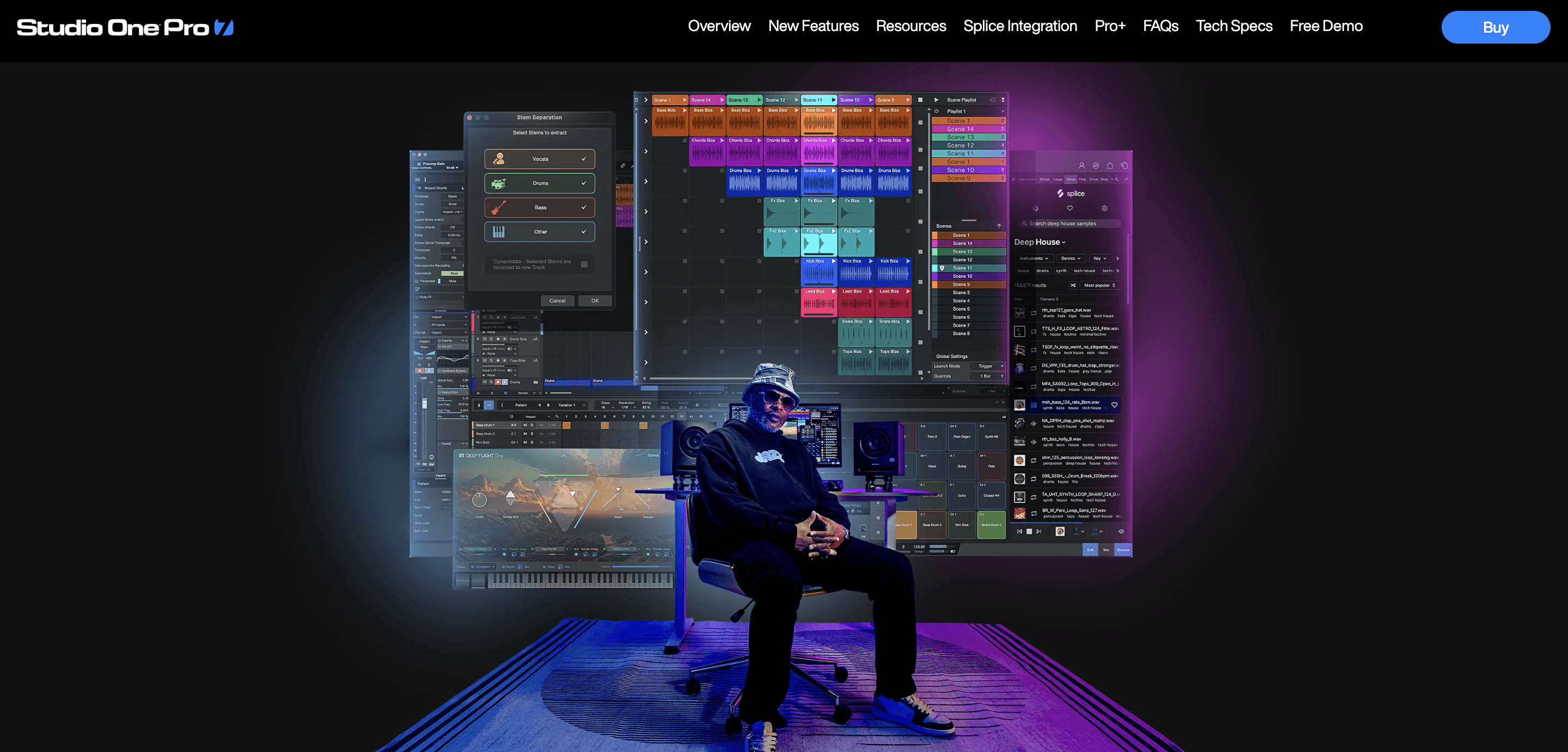
Task: Select the Other stem keyboard icon
Action: click(x=499, y=232)
